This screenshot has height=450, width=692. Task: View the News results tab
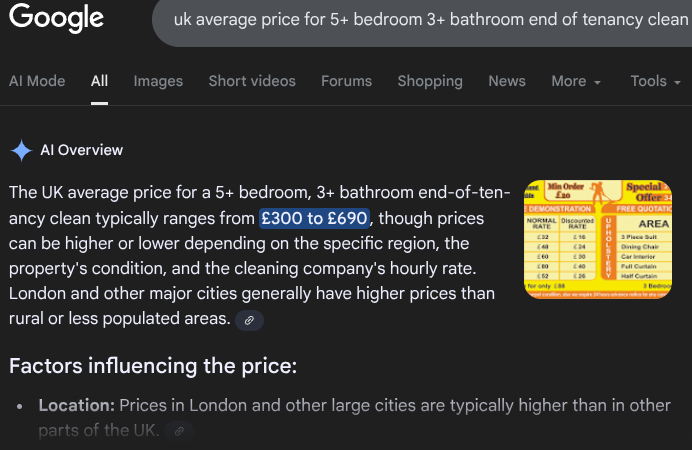507,81
